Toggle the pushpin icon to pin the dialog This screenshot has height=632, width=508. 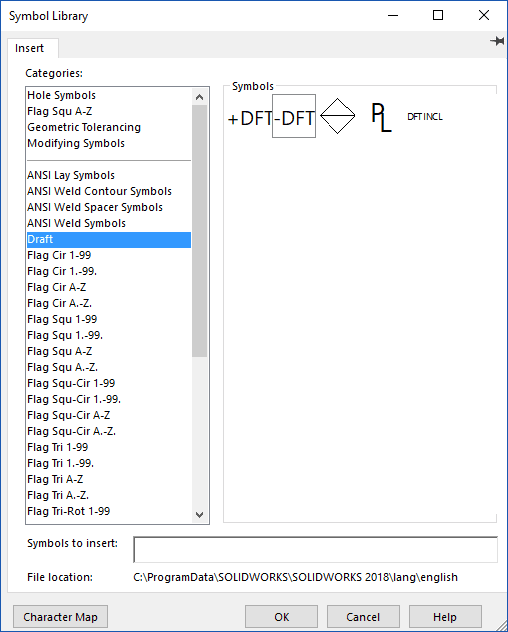pos(497,41)
